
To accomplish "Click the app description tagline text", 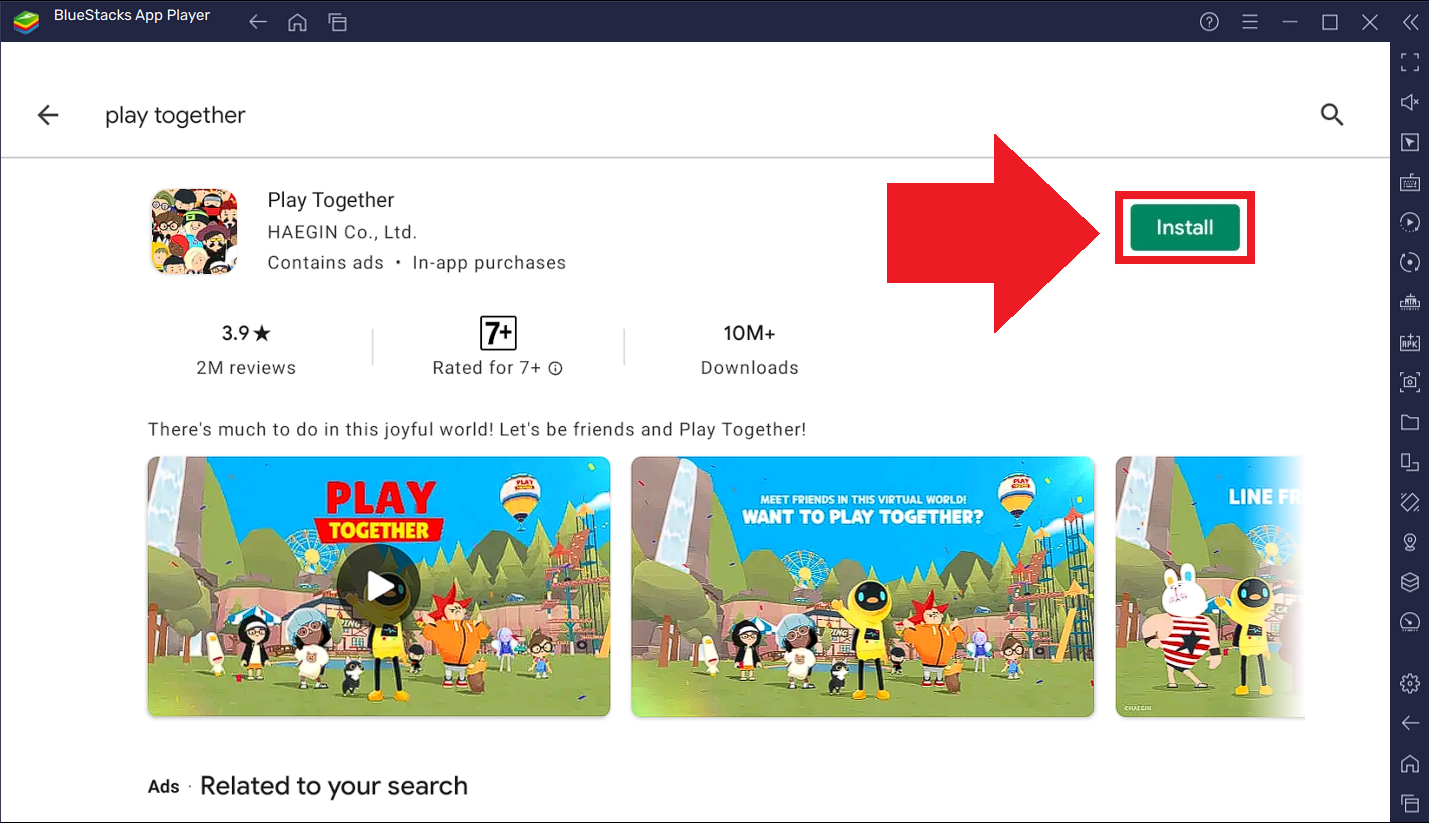I will 477,430.
